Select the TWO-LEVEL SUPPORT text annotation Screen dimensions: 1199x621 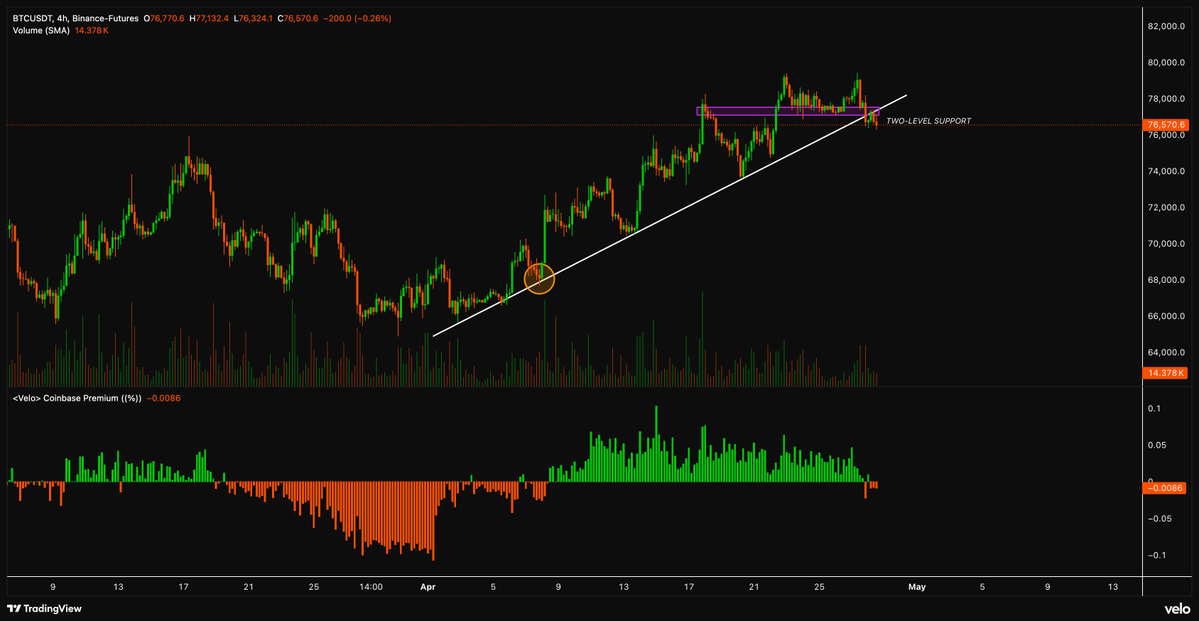coord(928,121)
